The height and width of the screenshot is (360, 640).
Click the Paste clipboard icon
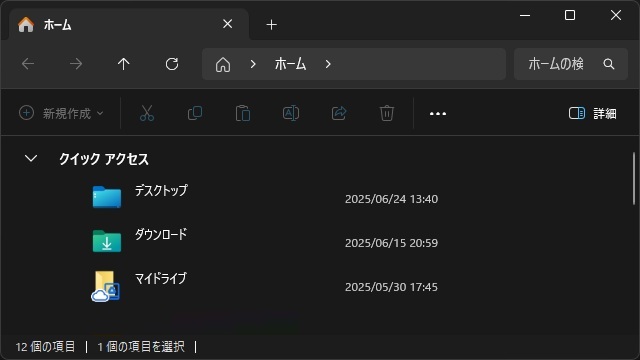(x=243, y=113)
